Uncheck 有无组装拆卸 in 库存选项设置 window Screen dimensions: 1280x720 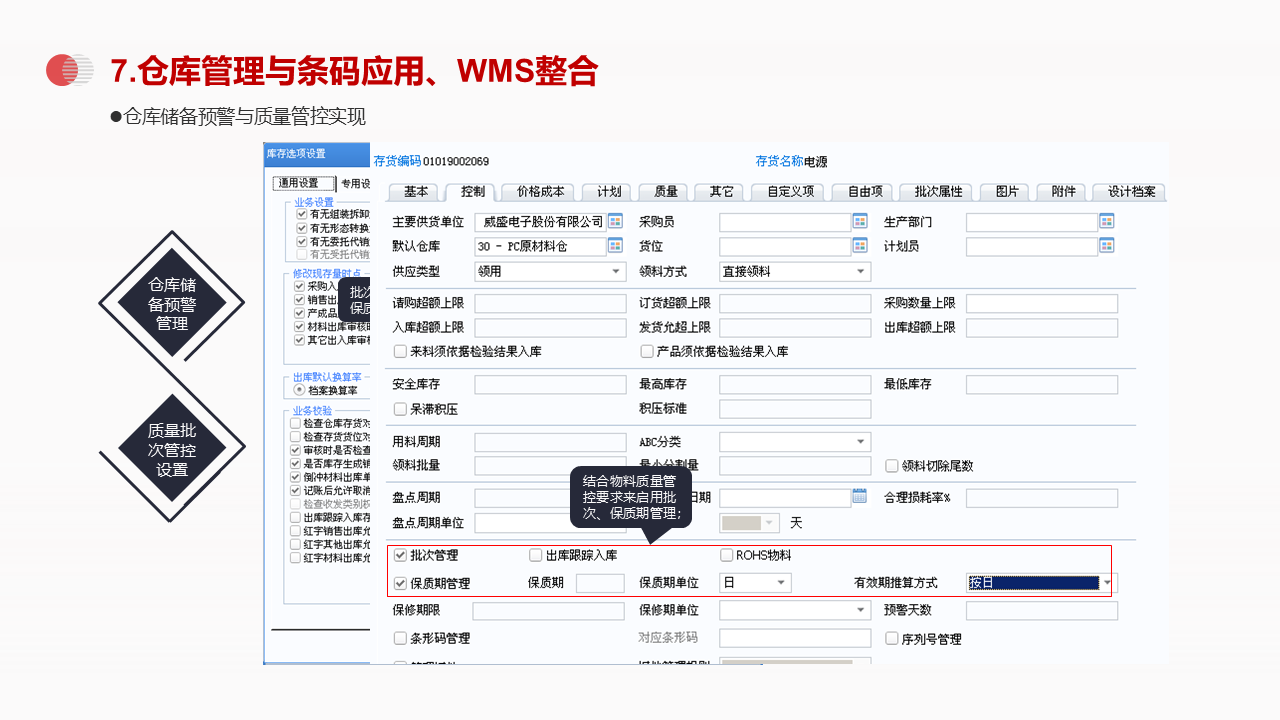pos(301,214)
